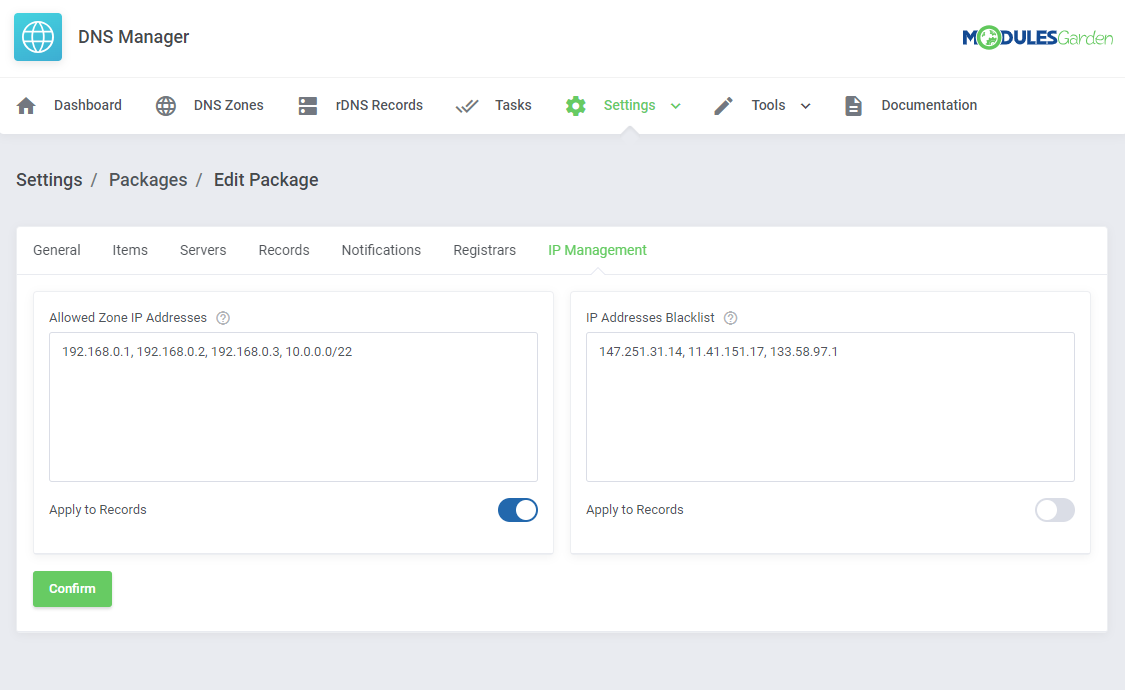Open the Tools menu label
This screenshot has width=1125, height=690.
768,105
